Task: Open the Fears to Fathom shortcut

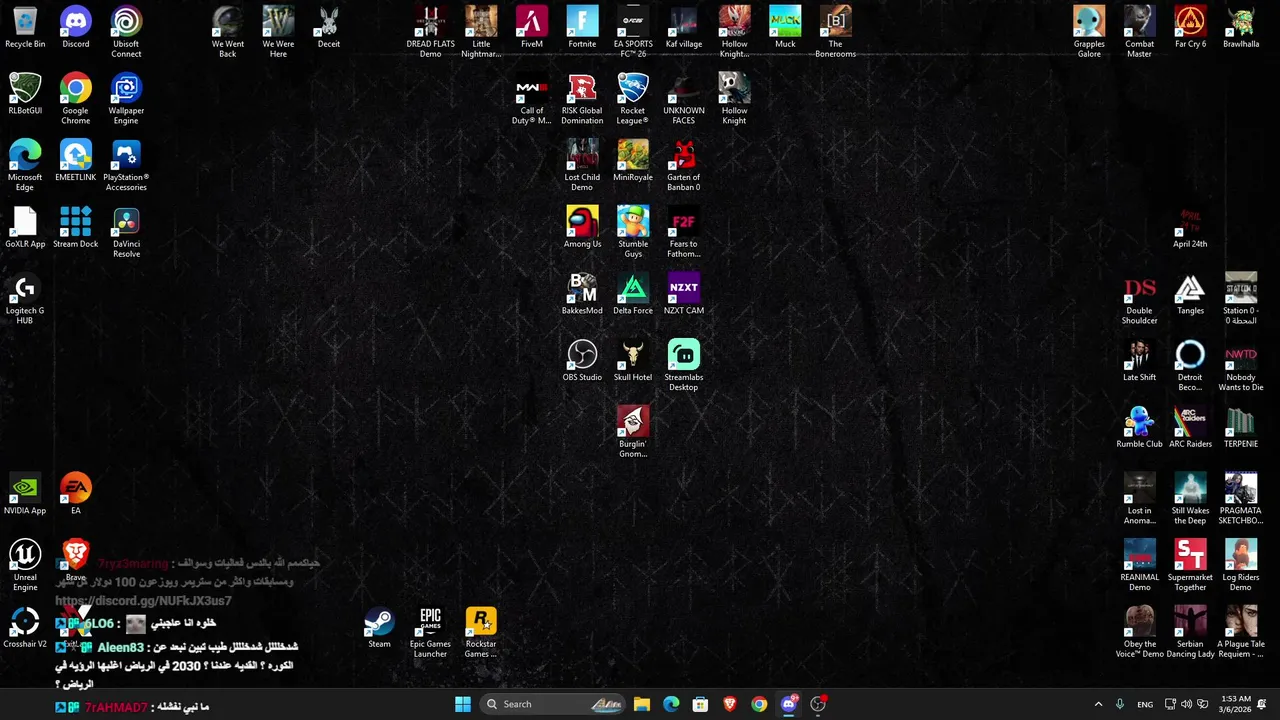Action: point(684,232)
